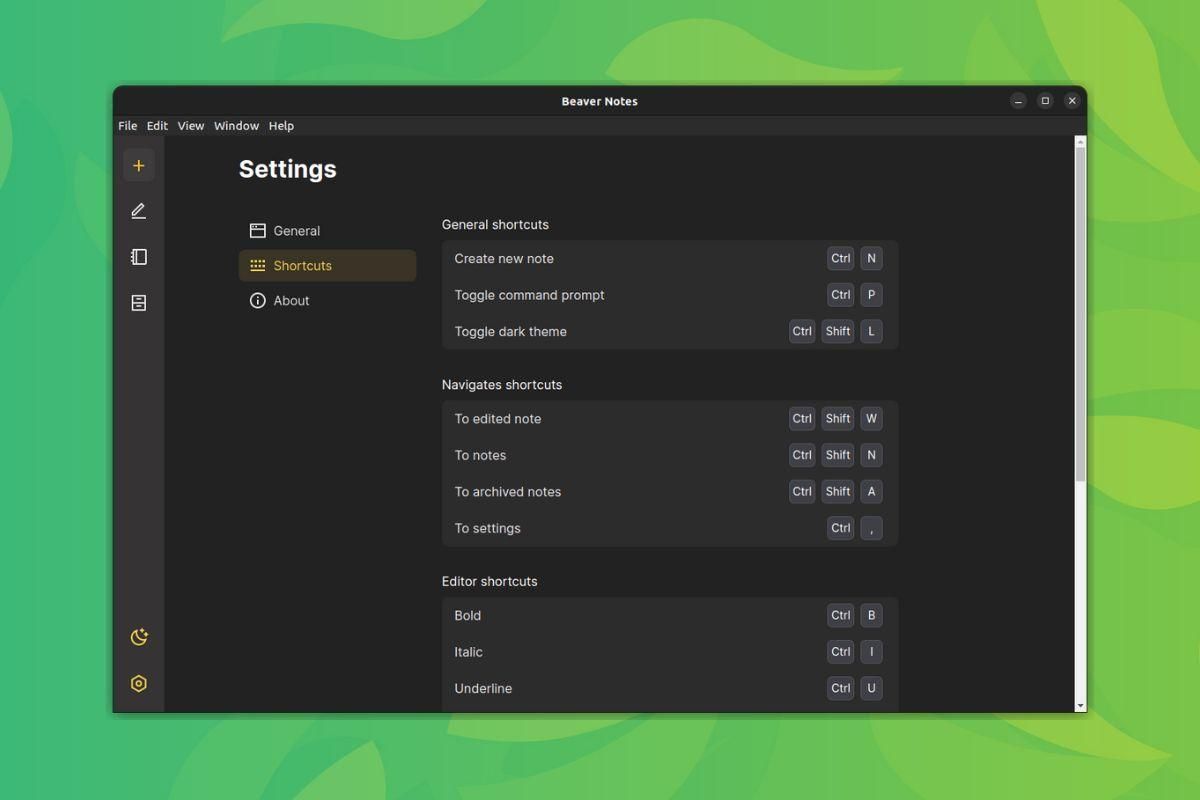Viewport: 1200px width, 800px height.
Task: Select the Toggle command prompt shortcut entry
Action: point(600,295)
